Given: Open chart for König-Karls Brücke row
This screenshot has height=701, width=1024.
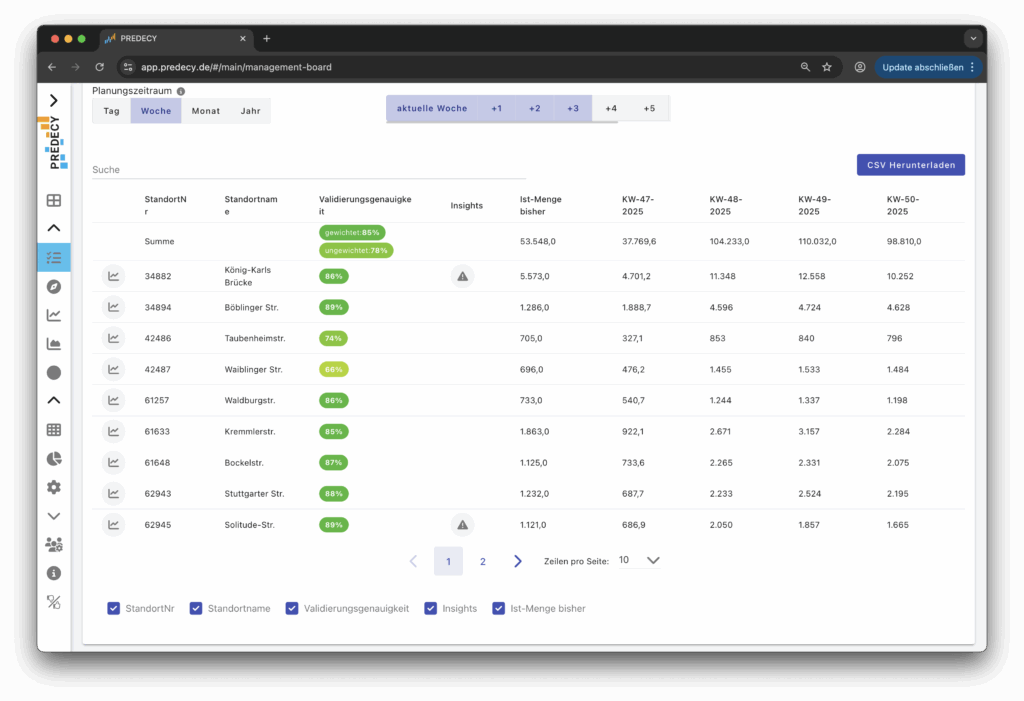Looking at the screenshot, I should 114,276.
